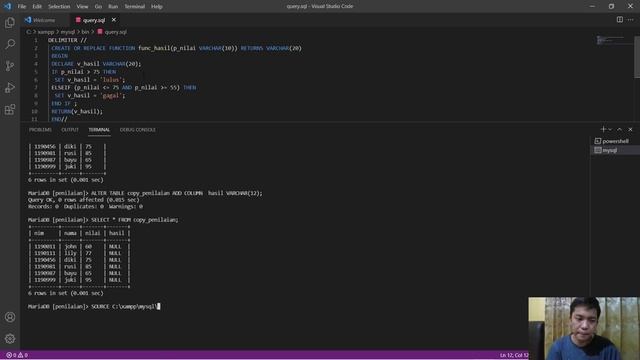Select the Terminal panel tab
640x360 pixels.
(99, 130)
